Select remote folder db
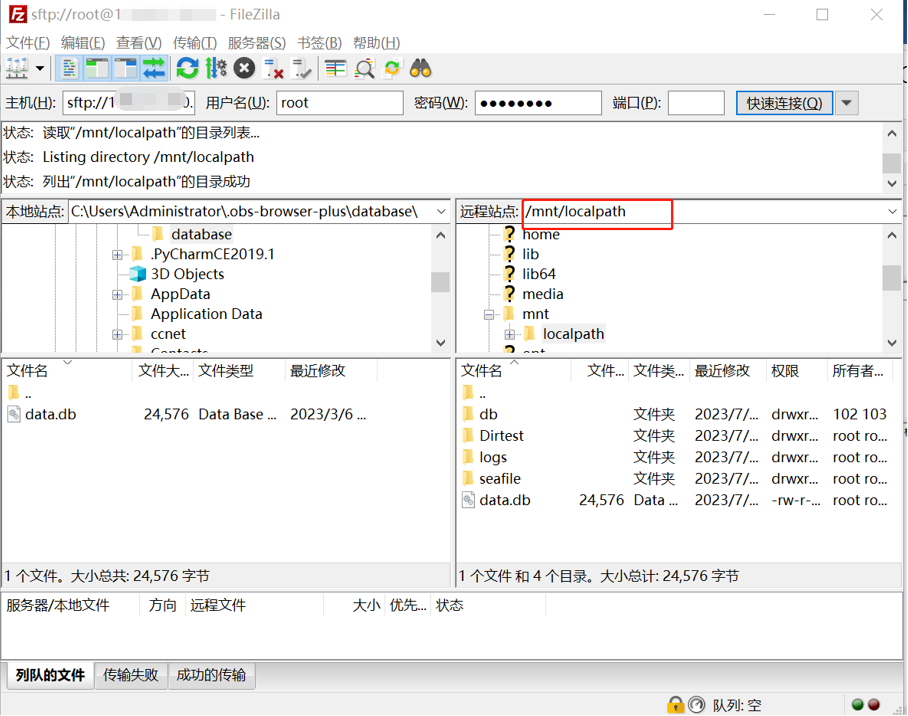Image resolution: width=908 pixels, height=716 pixels. (x=488, y=415)
